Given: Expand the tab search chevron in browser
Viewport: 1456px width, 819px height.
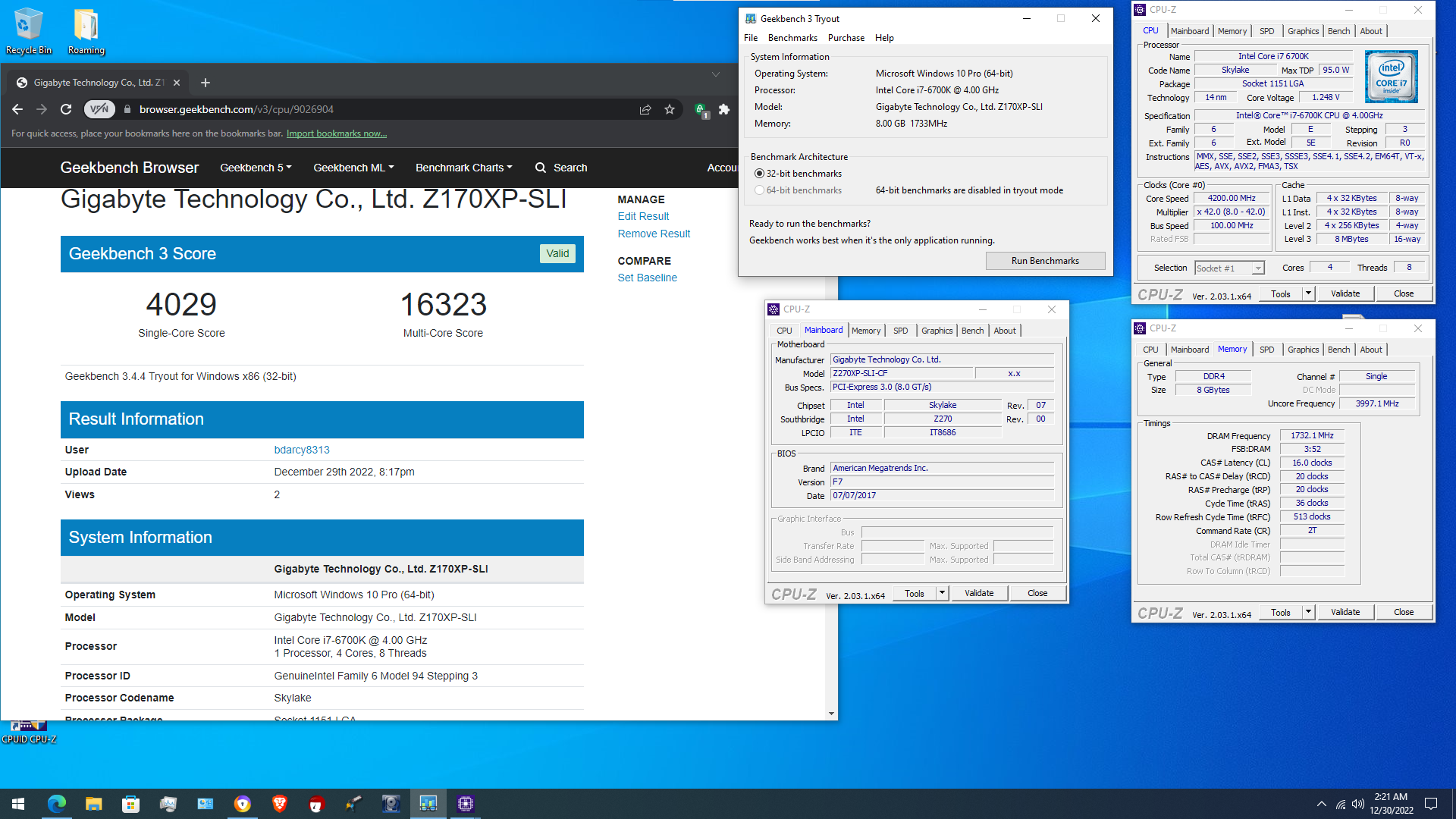Looking at the screenshot, I should (715, 74).
